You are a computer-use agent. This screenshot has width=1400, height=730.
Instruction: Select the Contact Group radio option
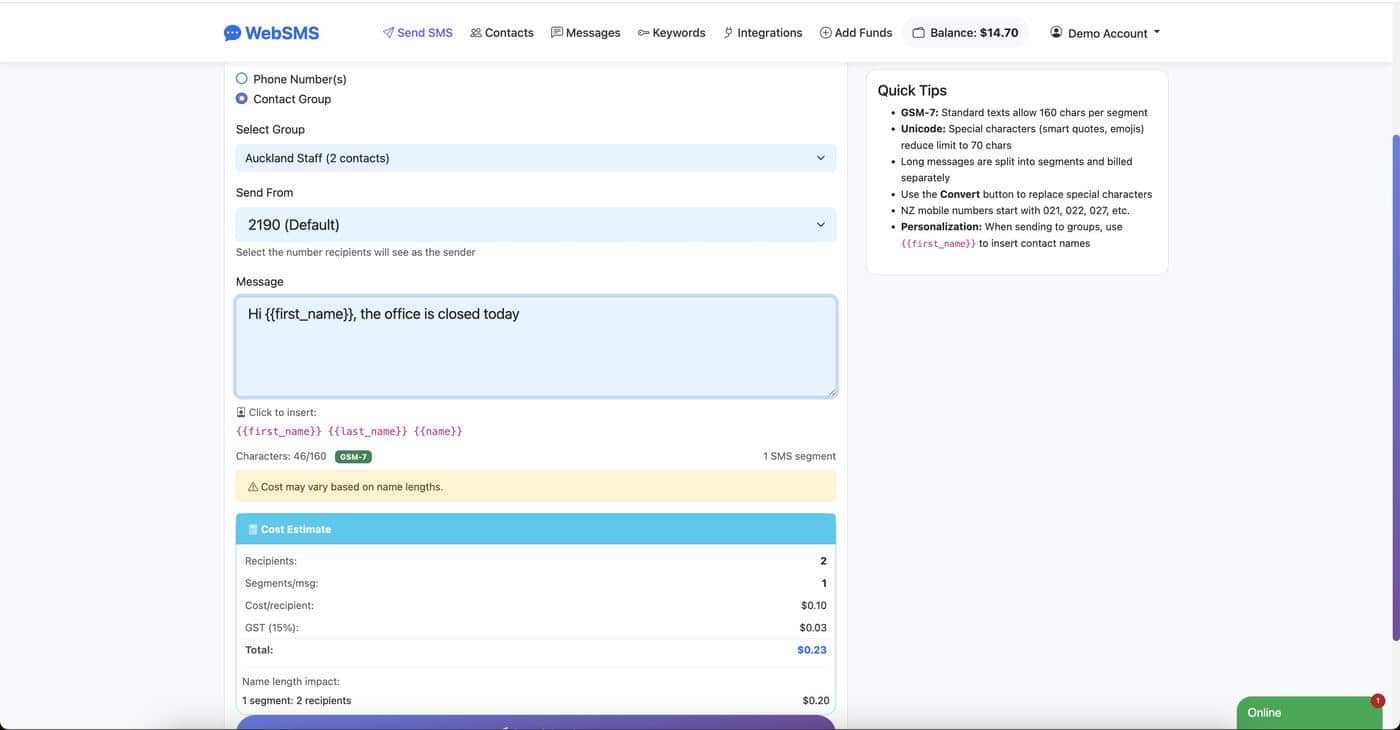click(242, 99)
